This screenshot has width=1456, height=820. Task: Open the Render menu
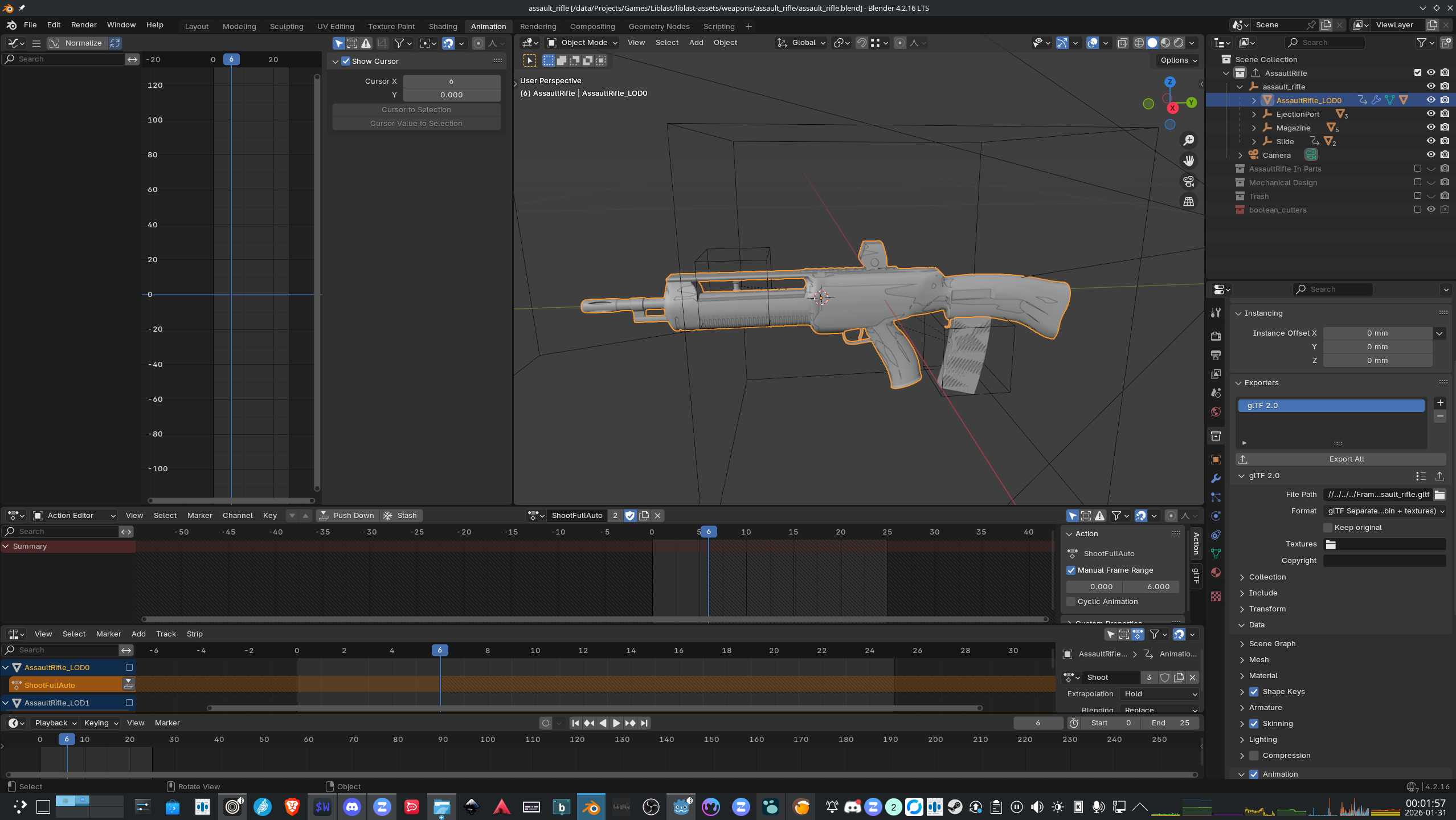pos(84,25)
